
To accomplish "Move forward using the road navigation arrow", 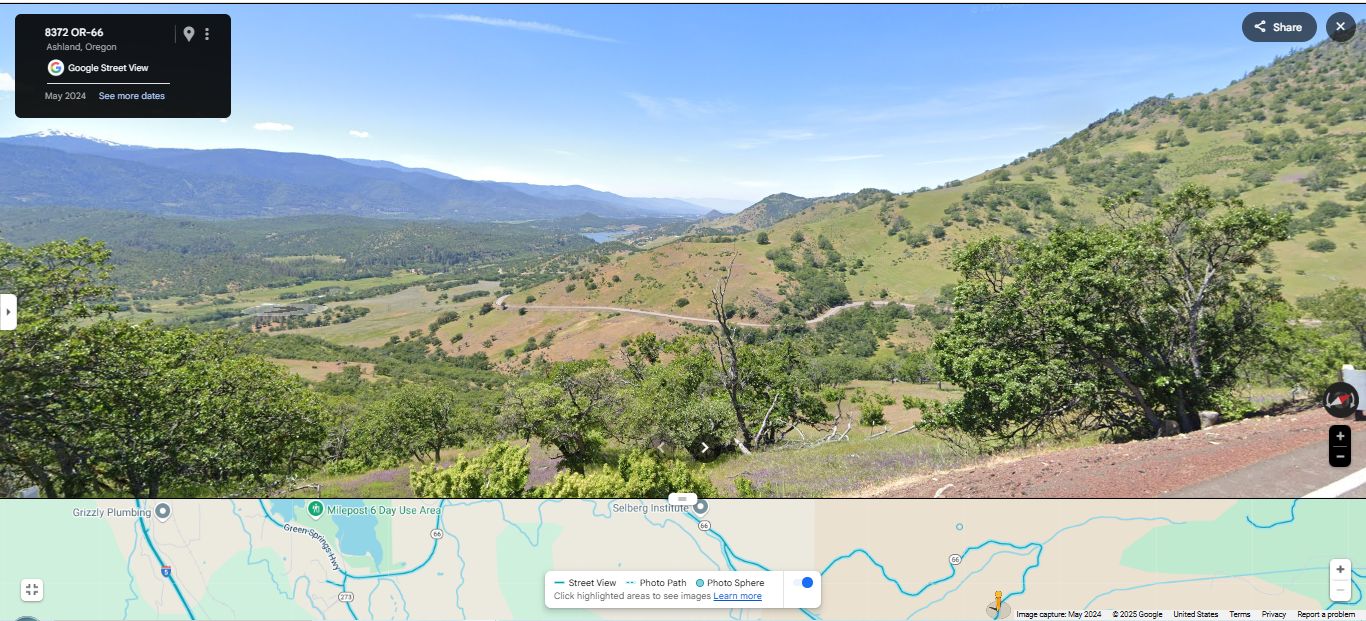I will (705, 448).
